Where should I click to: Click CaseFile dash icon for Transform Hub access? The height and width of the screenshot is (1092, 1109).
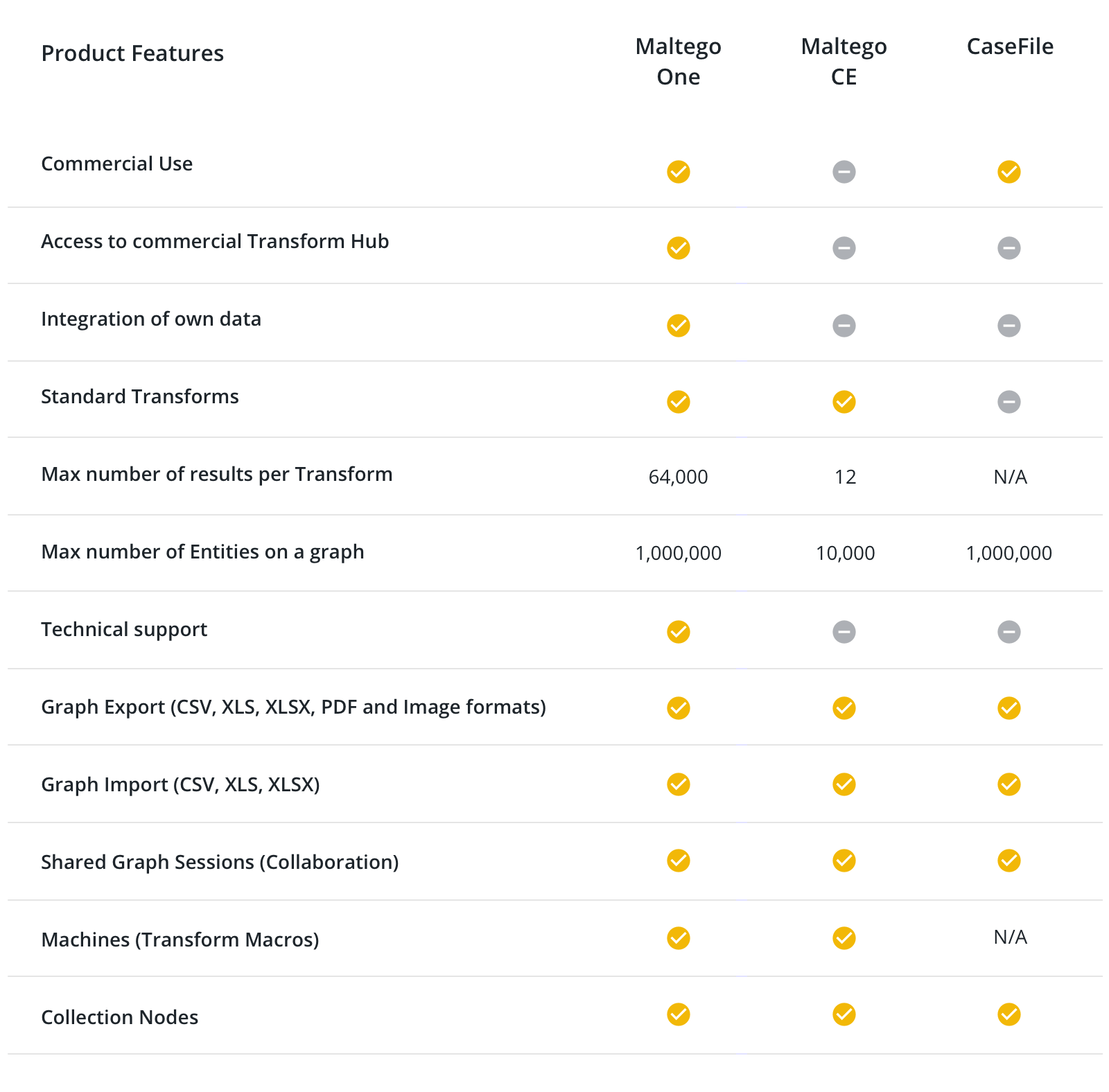[1008, 247]
